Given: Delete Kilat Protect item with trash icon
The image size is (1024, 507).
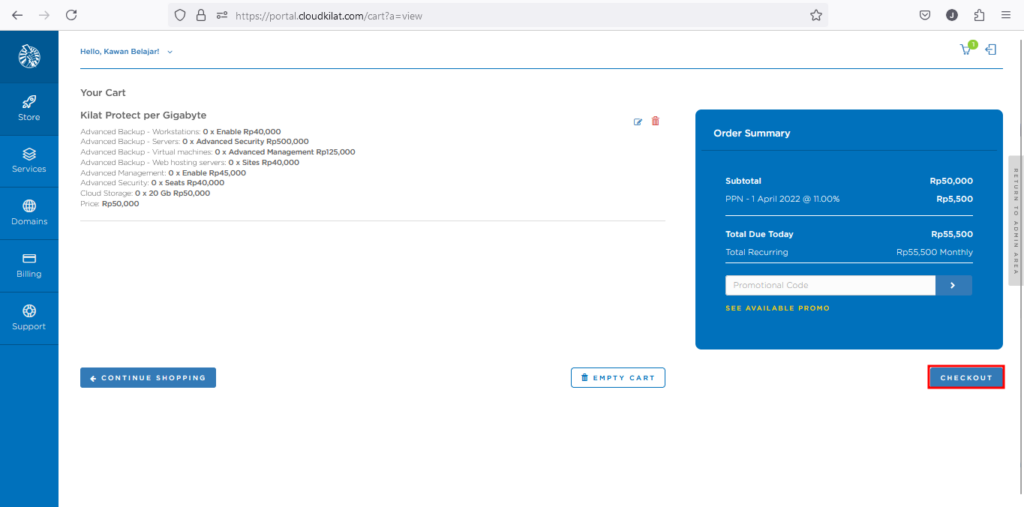Looking at the screenshot, I should pyautogui.click(x=656, y=122).
